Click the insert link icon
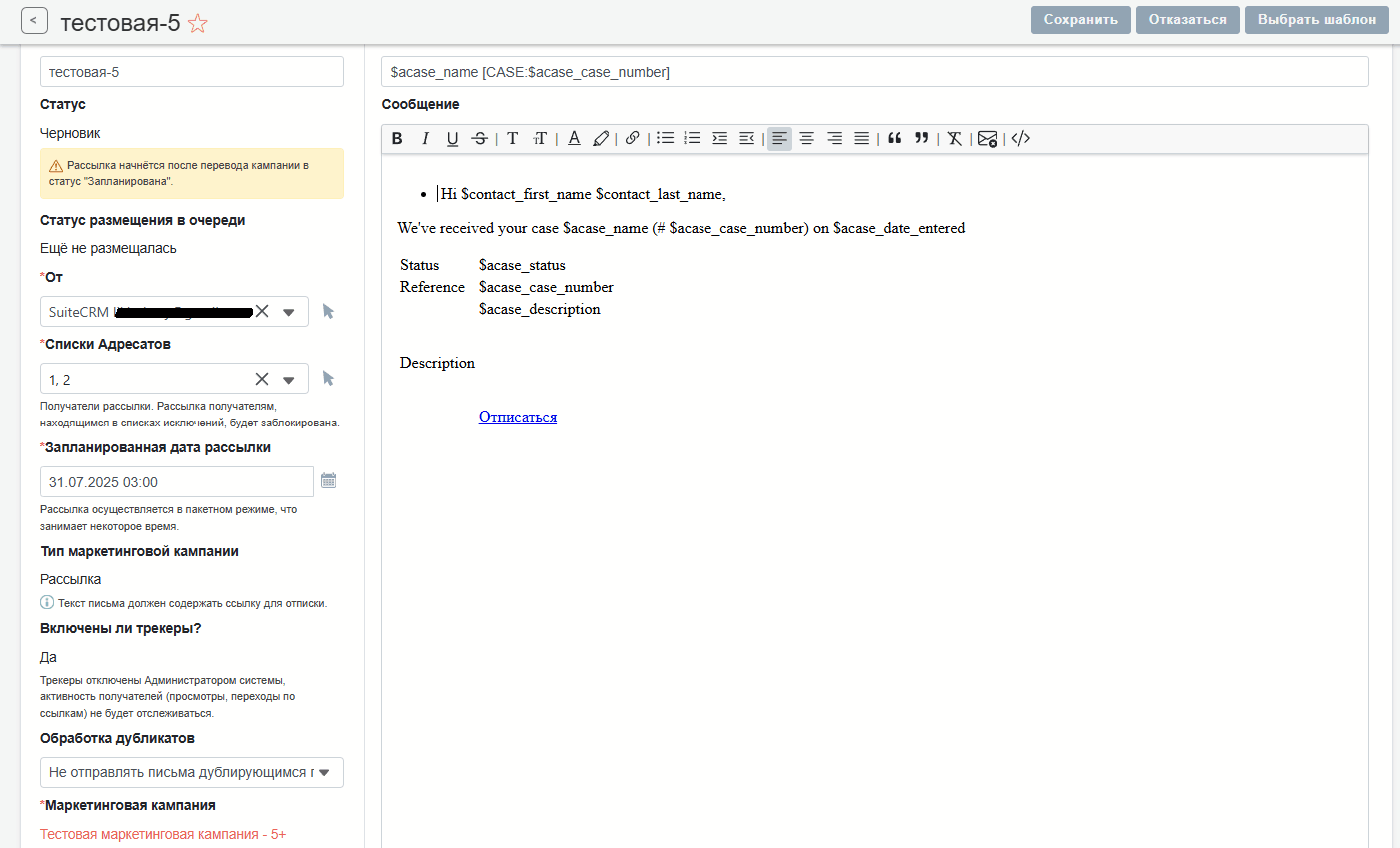Screen dimensions: 1400x848 (632, 139)
